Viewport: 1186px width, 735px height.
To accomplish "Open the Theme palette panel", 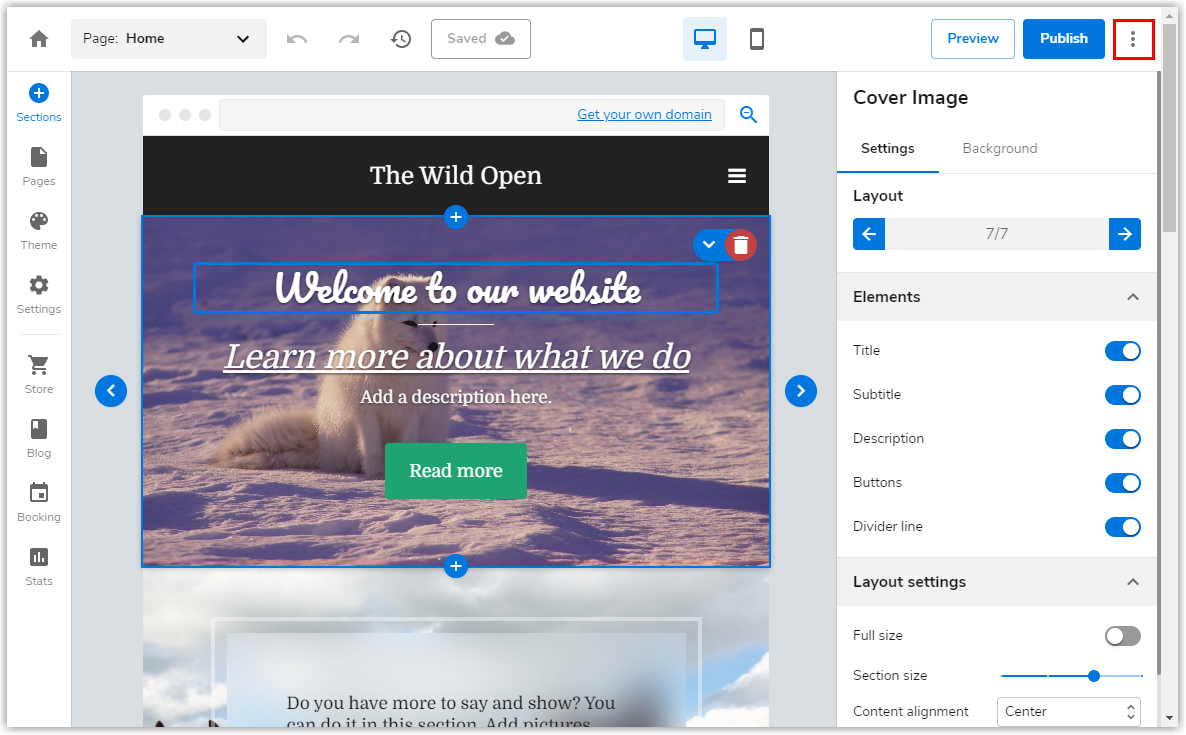I will click(x=39, y=231).
